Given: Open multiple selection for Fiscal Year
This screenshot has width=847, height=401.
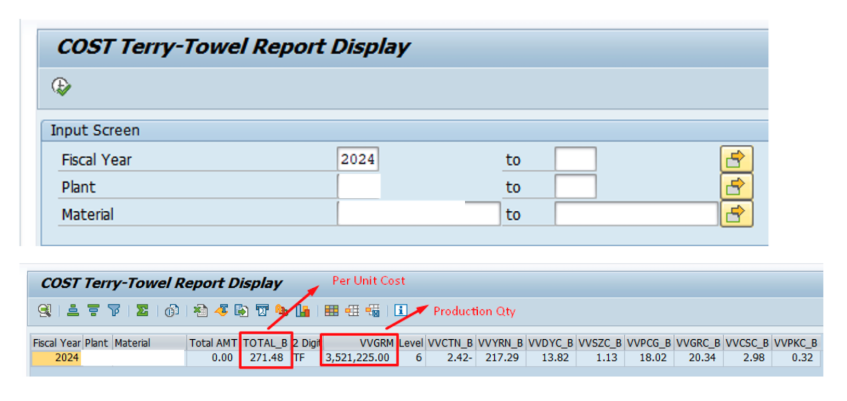Looking at the screenshot, I should click(736, 159).
